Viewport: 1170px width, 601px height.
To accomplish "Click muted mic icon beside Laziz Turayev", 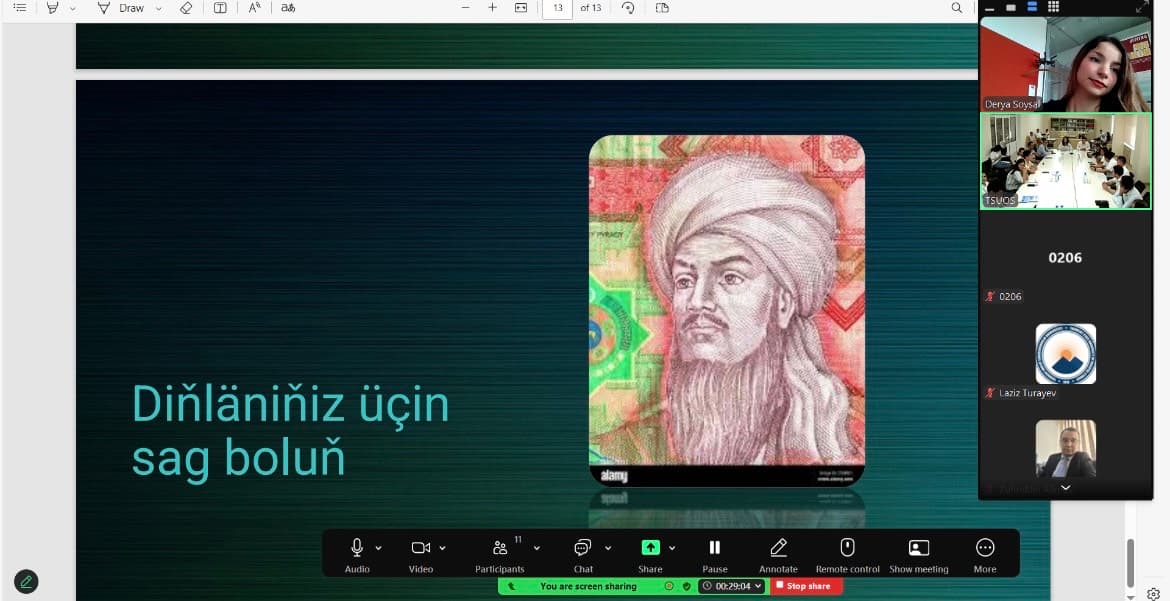I will point(990,393).
